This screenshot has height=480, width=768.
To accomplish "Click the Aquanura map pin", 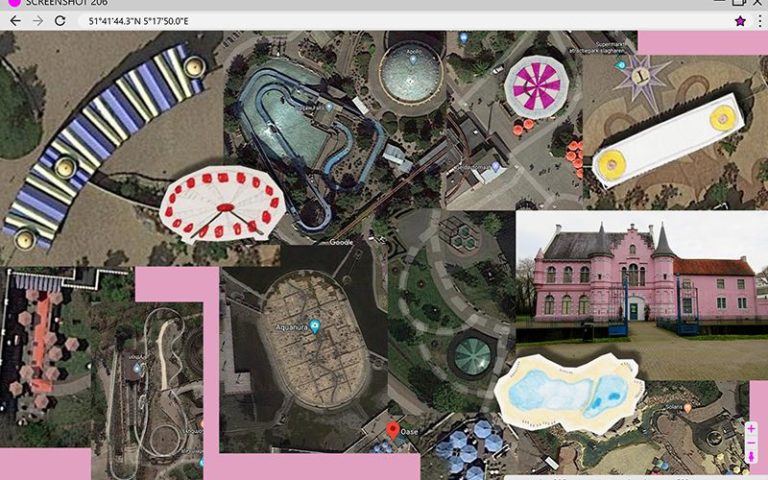I will pyautogui.click(x=315, y=327).
